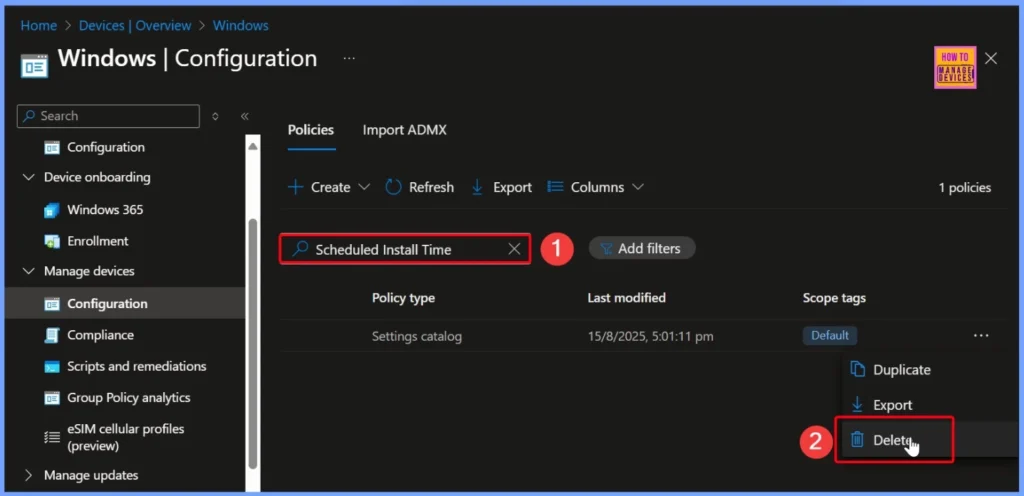The image size is (1024, 496).
Task: Choose Export from the context menu
Action: point(893,405)
